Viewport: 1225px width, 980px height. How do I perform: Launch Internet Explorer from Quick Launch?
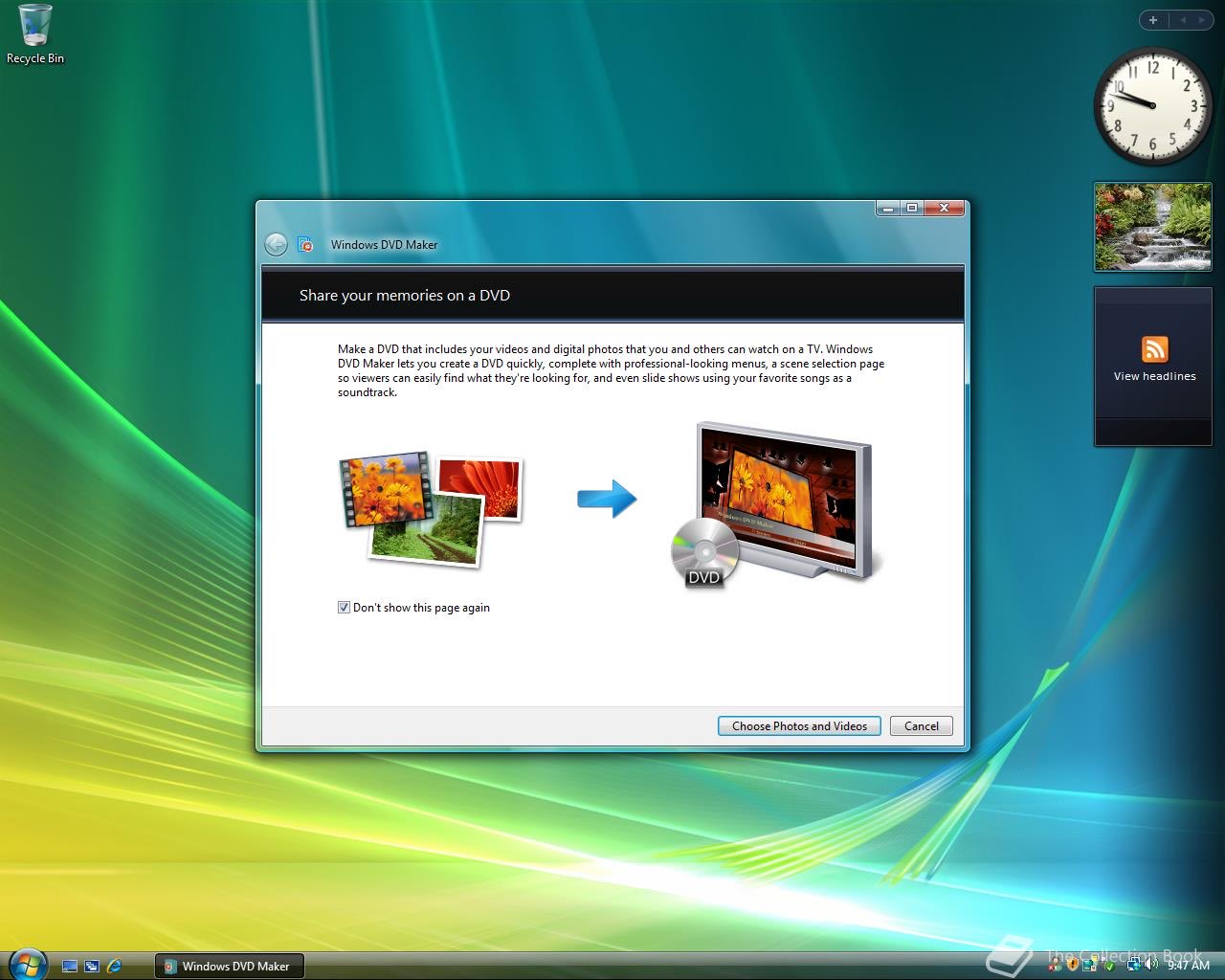click(115, 967)
